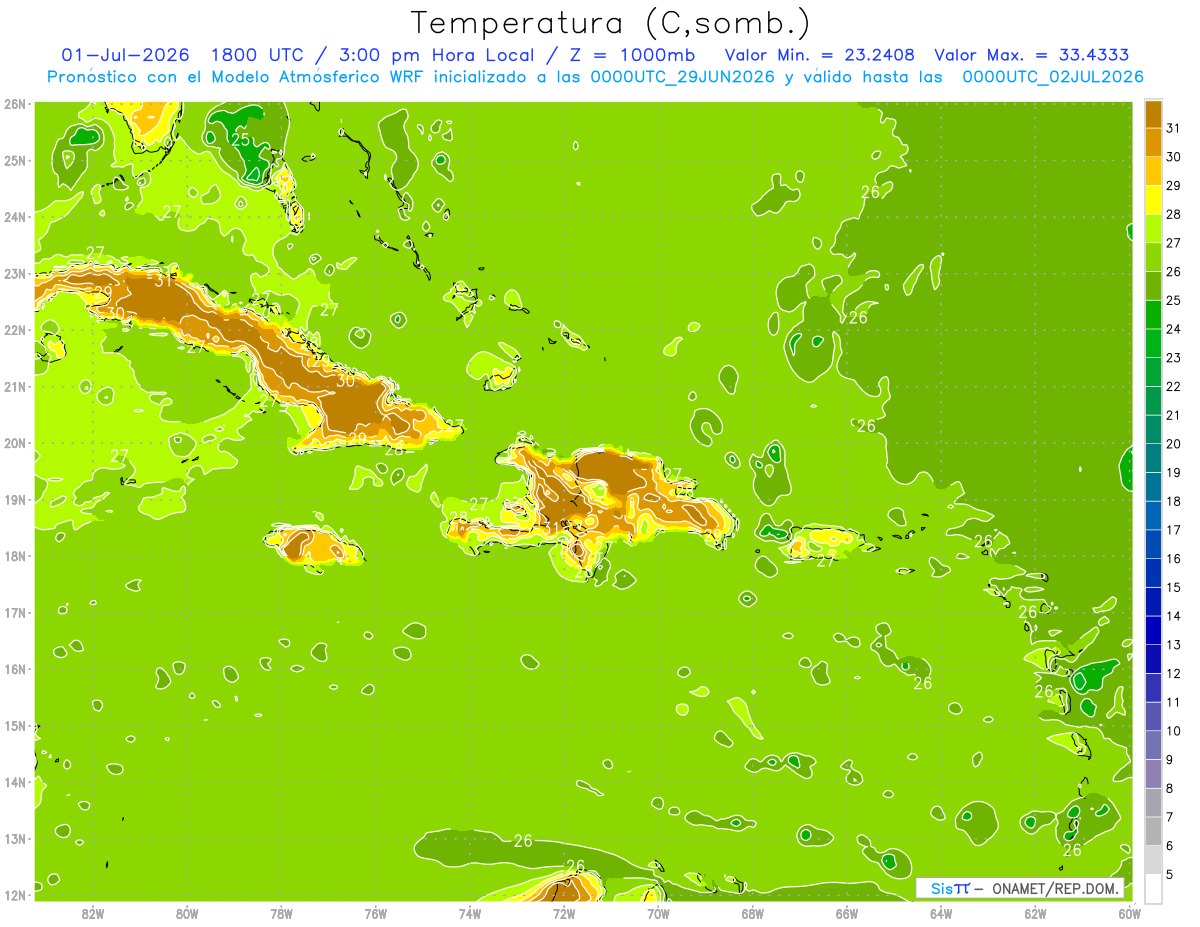Screen dimensions: 1200x927
Task: Click the color bar label '10'
Action: click(x=1173, y=731)
